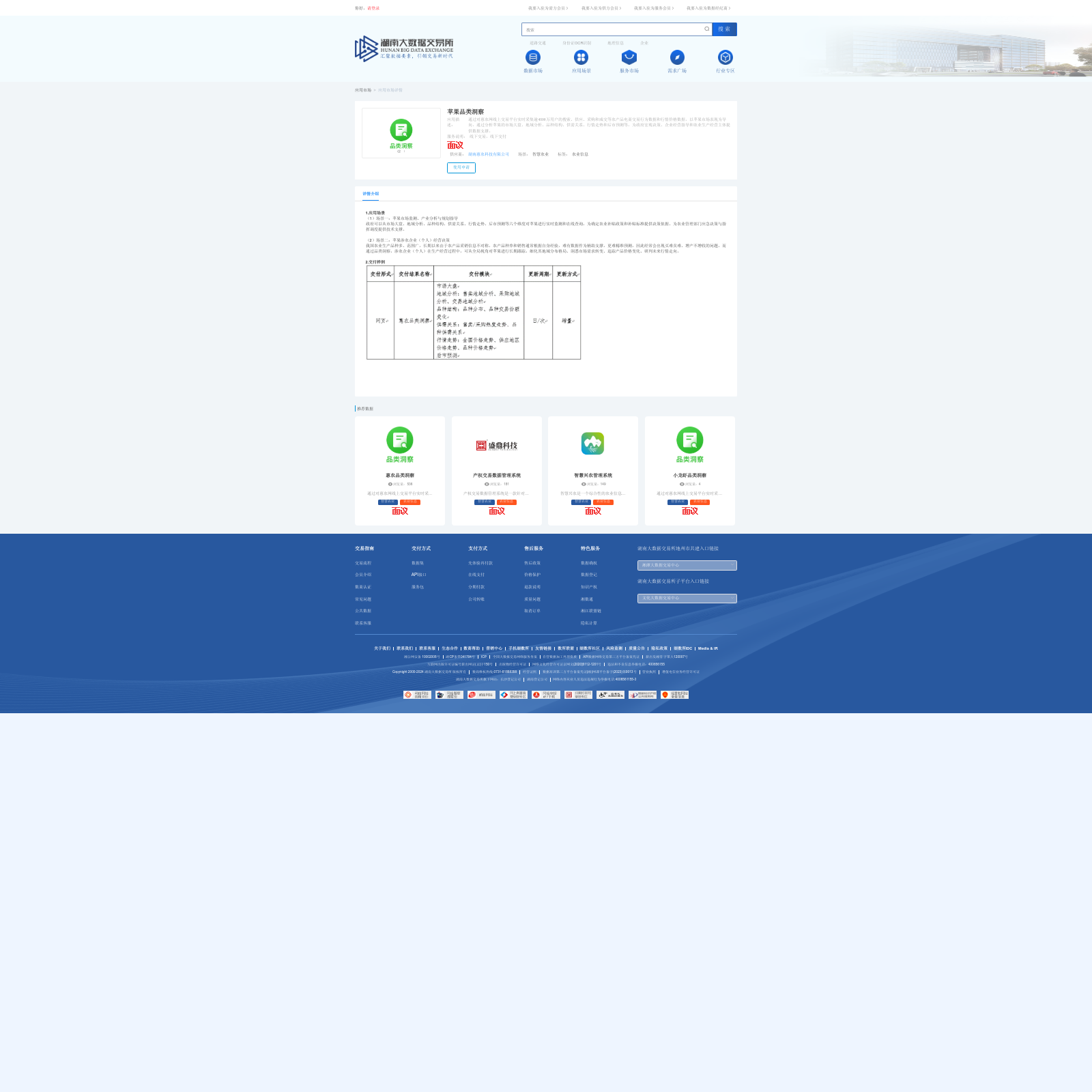Viewport: 1092px width, 1092px height.
Task: Open the 小龙虾品类洞察 card icon
Action: (690, 445)
